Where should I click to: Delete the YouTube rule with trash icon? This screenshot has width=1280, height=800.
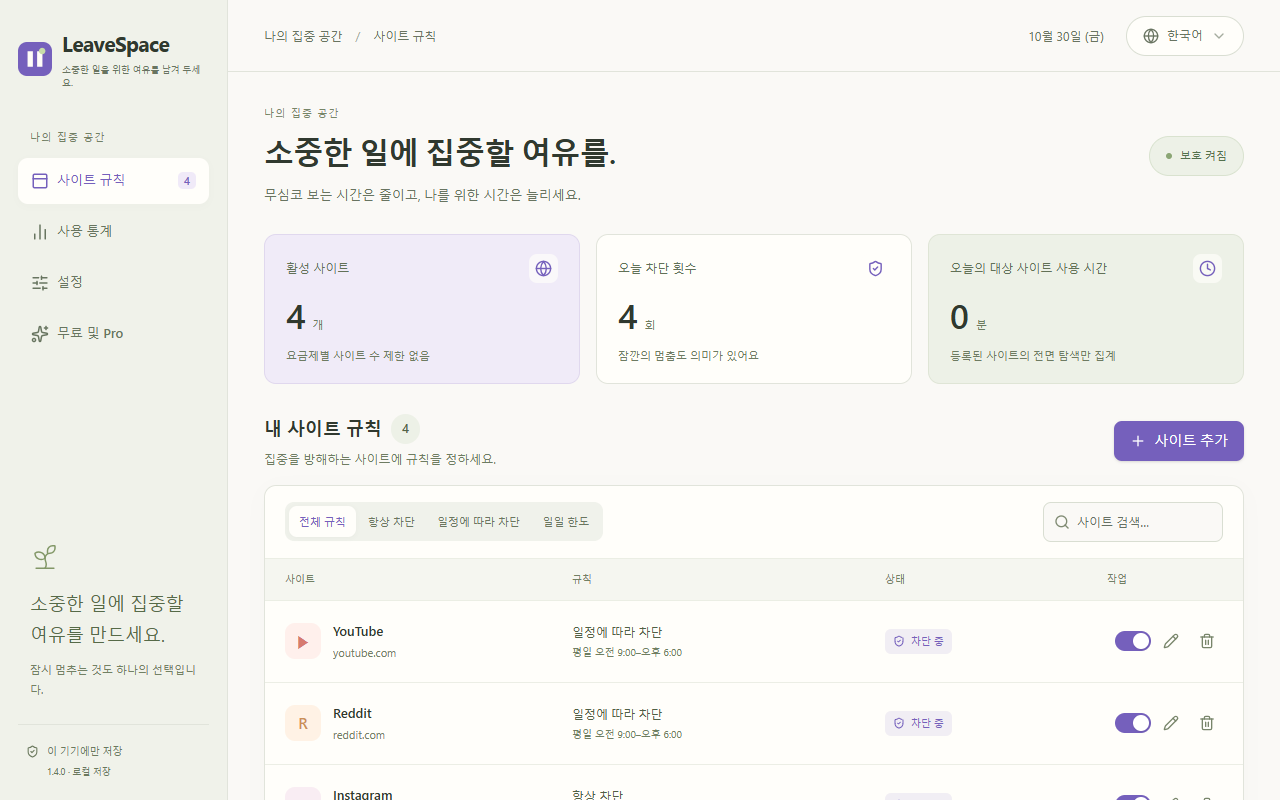pos(1207,641)
